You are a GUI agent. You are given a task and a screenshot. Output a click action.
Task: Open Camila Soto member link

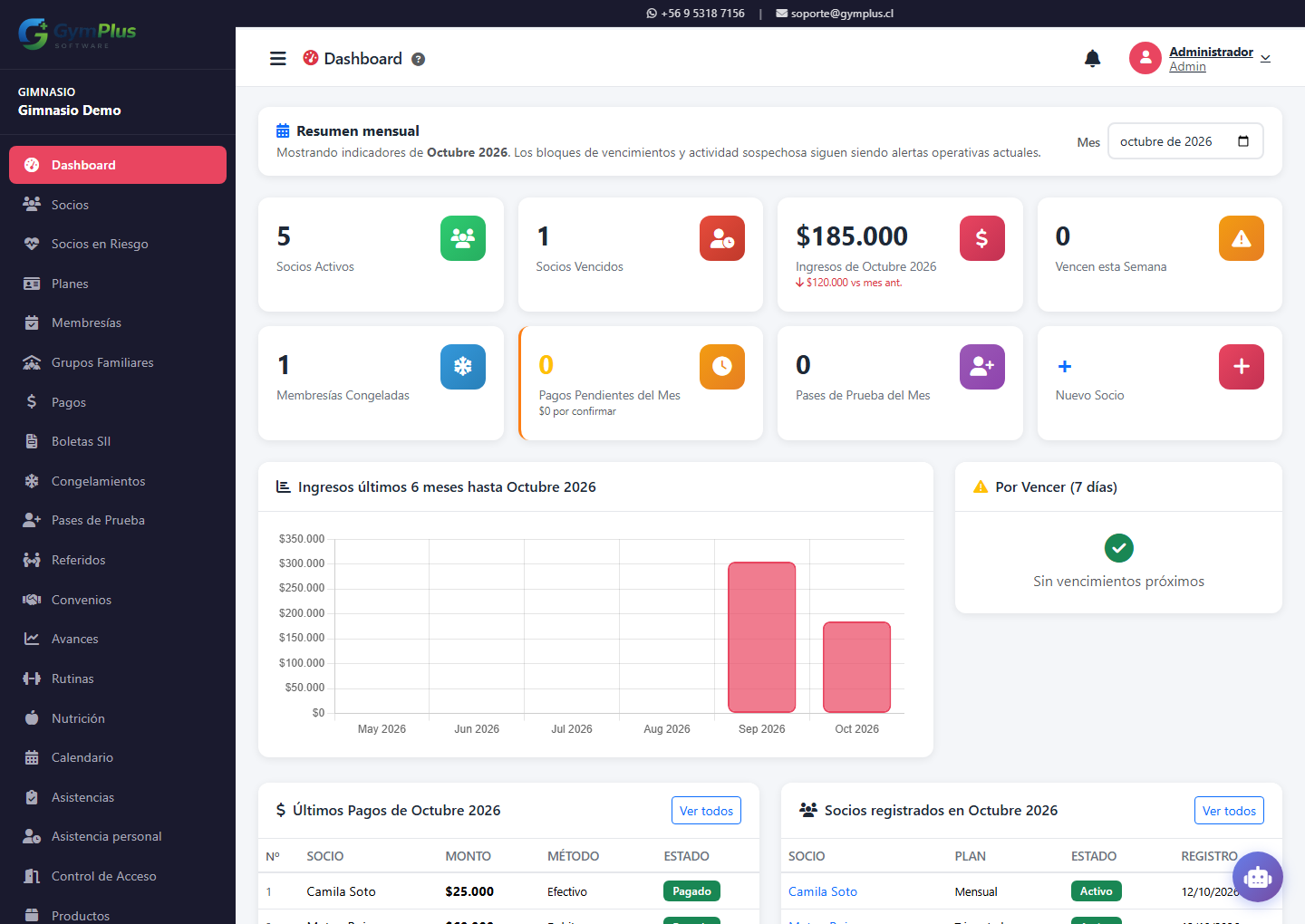[x=823, y=891]
